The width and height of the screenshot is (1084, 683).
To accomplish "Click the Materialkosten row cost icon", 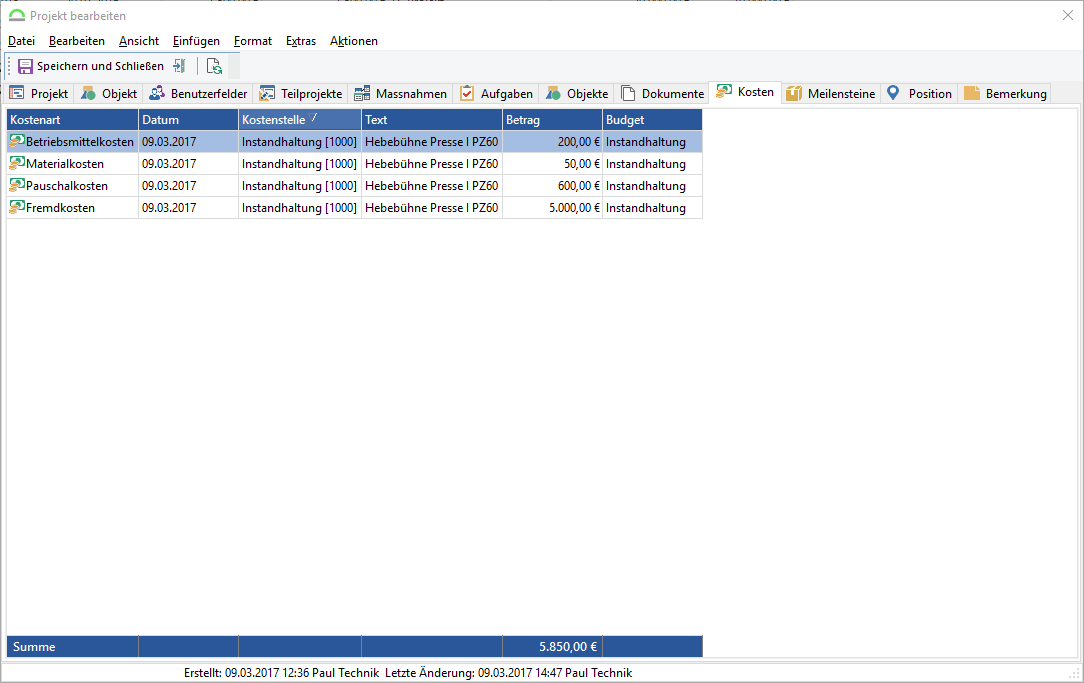I will pos(17,163).
